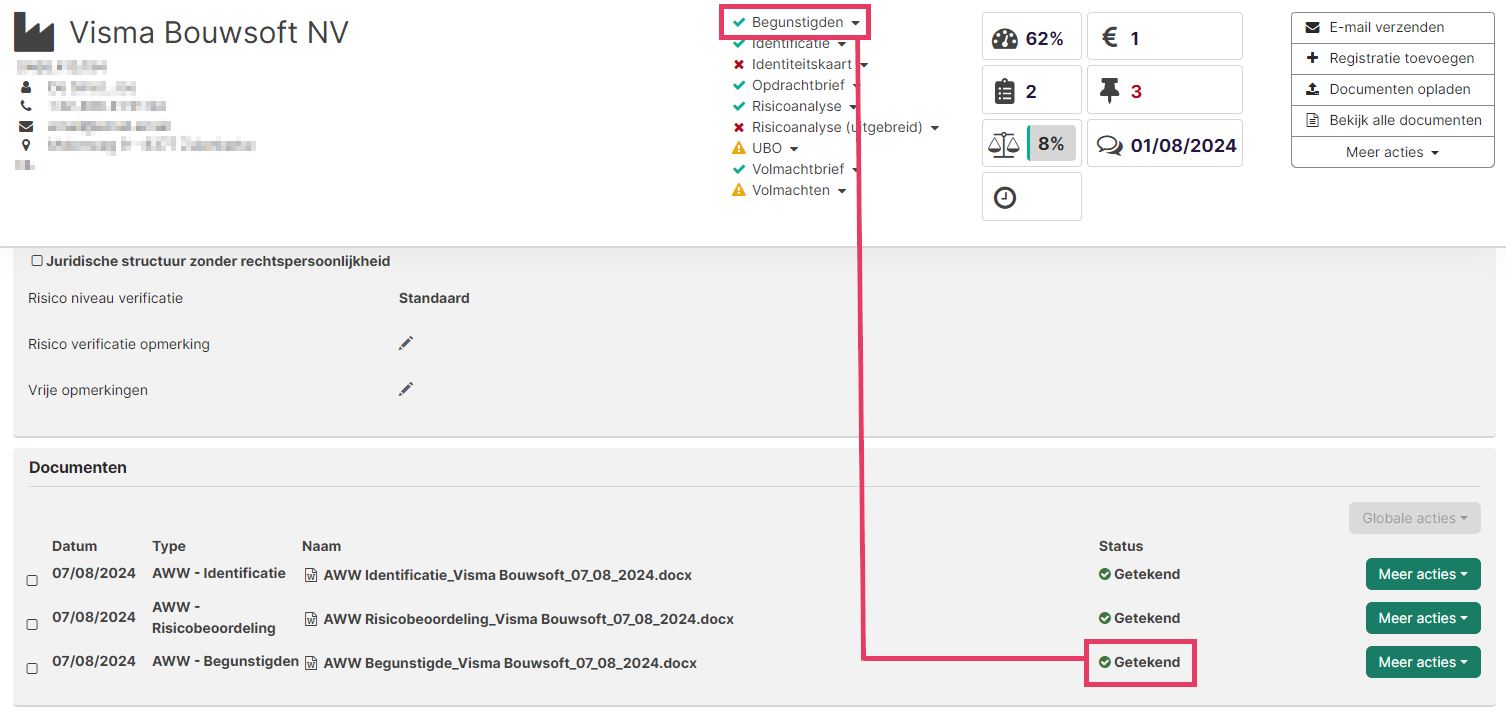Click the Standaard risk level value
1506x715 pixels.
click(434, 298)
